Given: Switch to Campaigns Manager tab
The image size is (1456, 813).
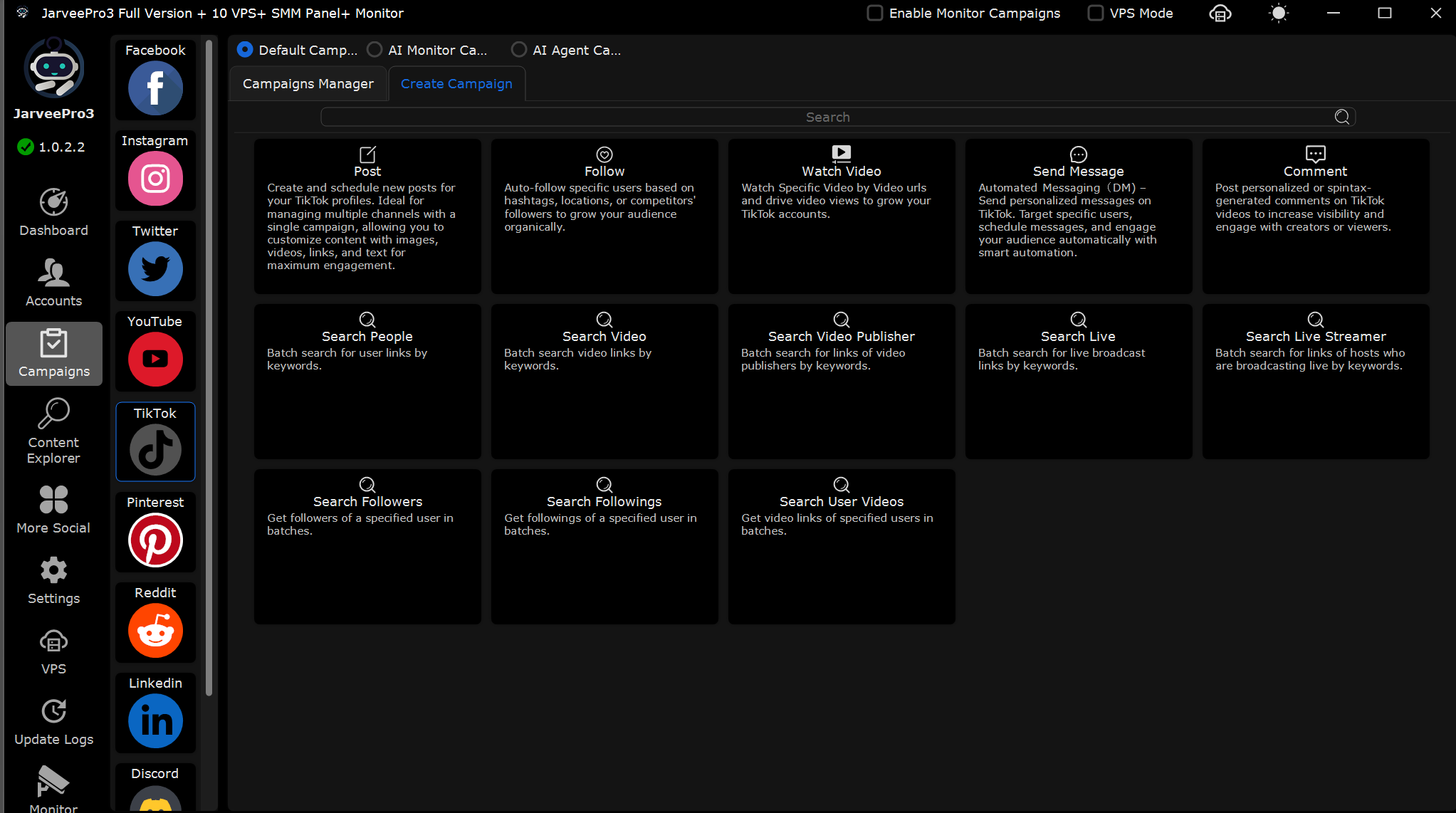Looking at the screenshot, I should 308,84.
